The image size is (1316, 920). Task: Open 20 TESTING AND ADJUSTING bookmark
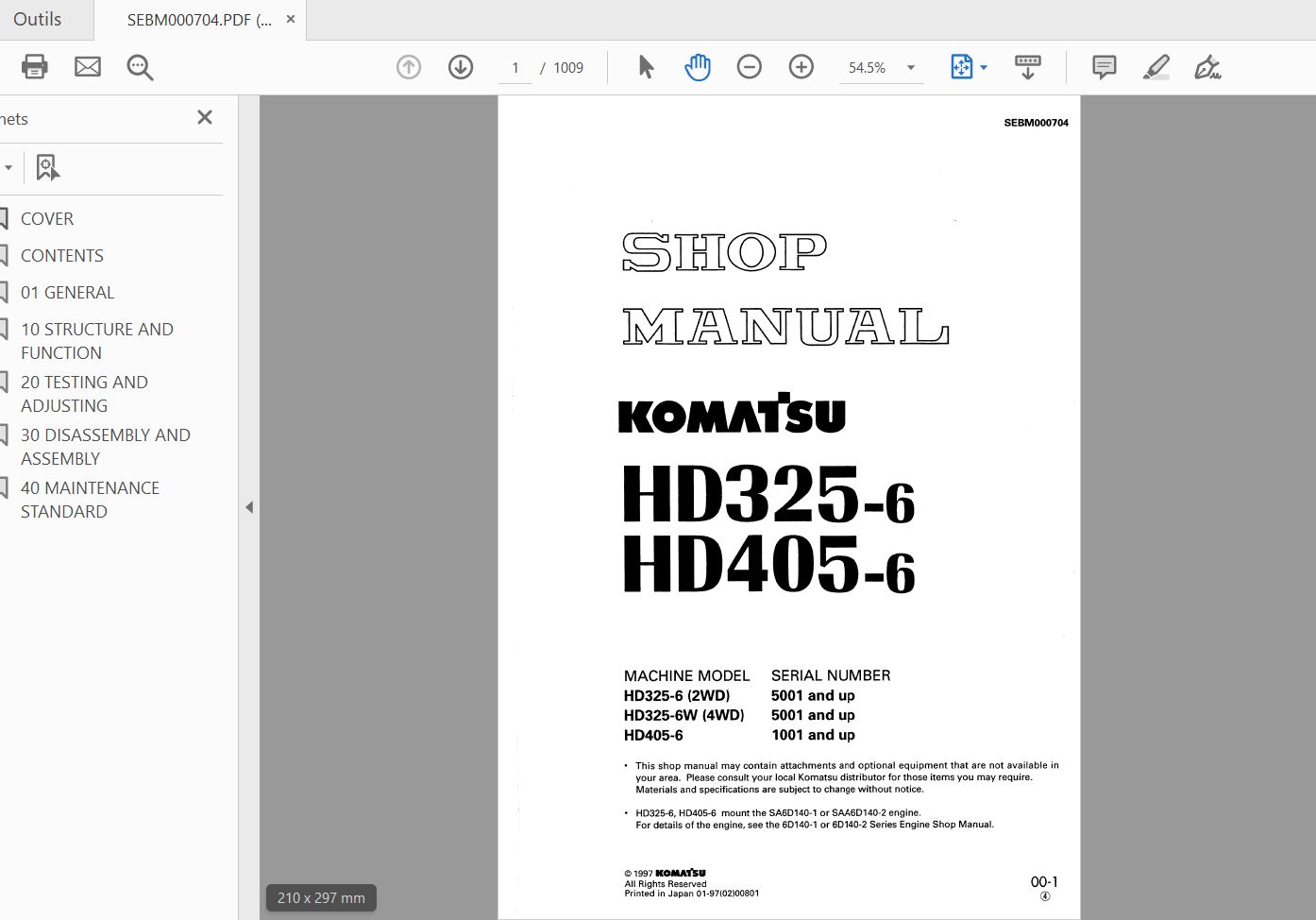pos(84,394)
